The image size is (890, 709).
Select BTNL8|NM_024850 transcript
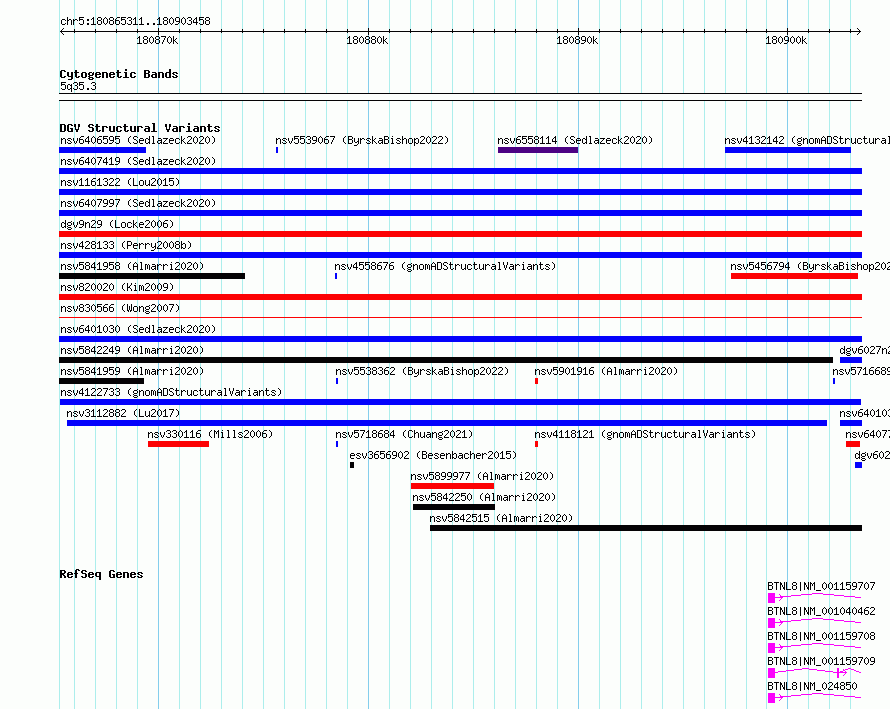[x=812, y=686]
